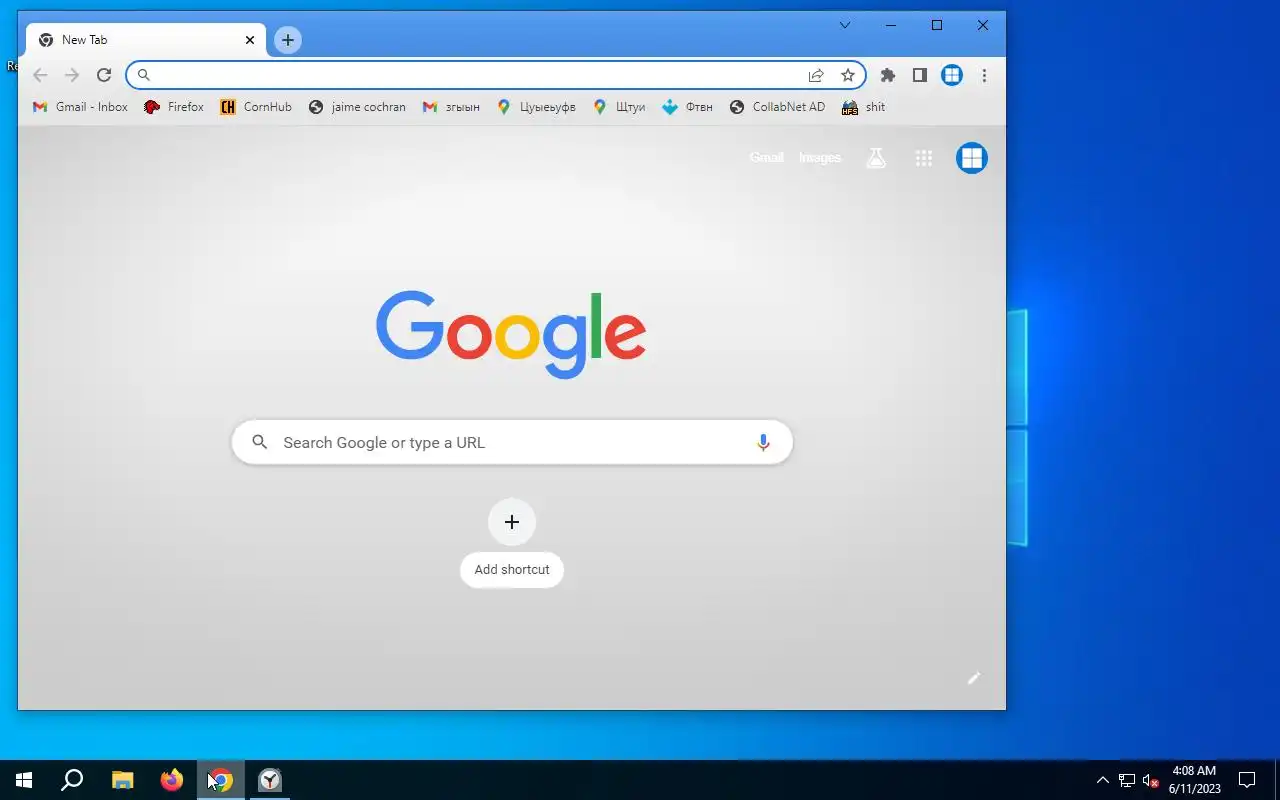Reload the page with the refresh icon

104,75
